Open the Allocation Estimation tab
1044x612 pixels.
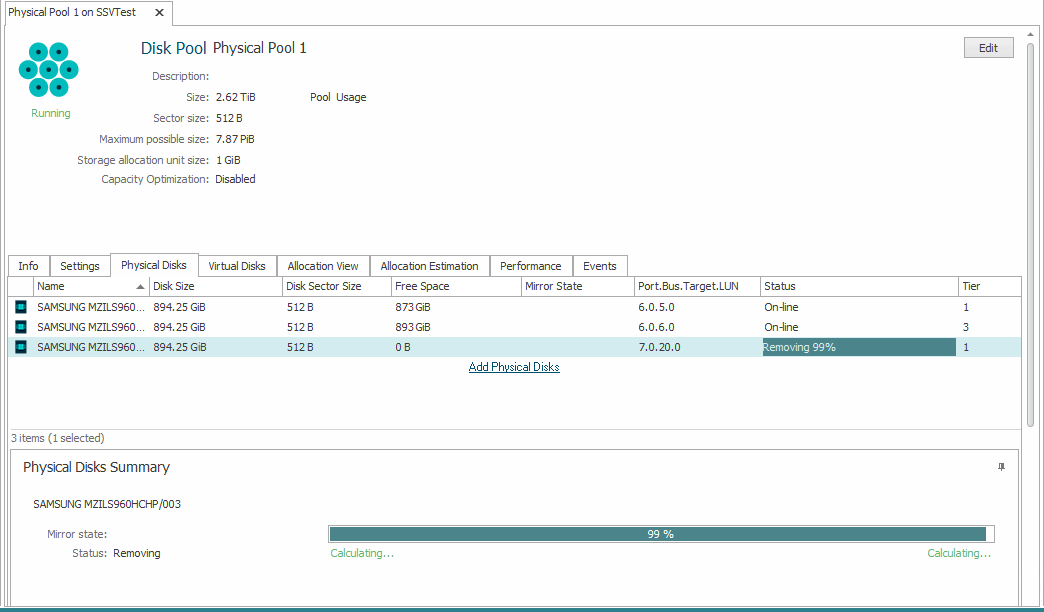coord(429,266)
